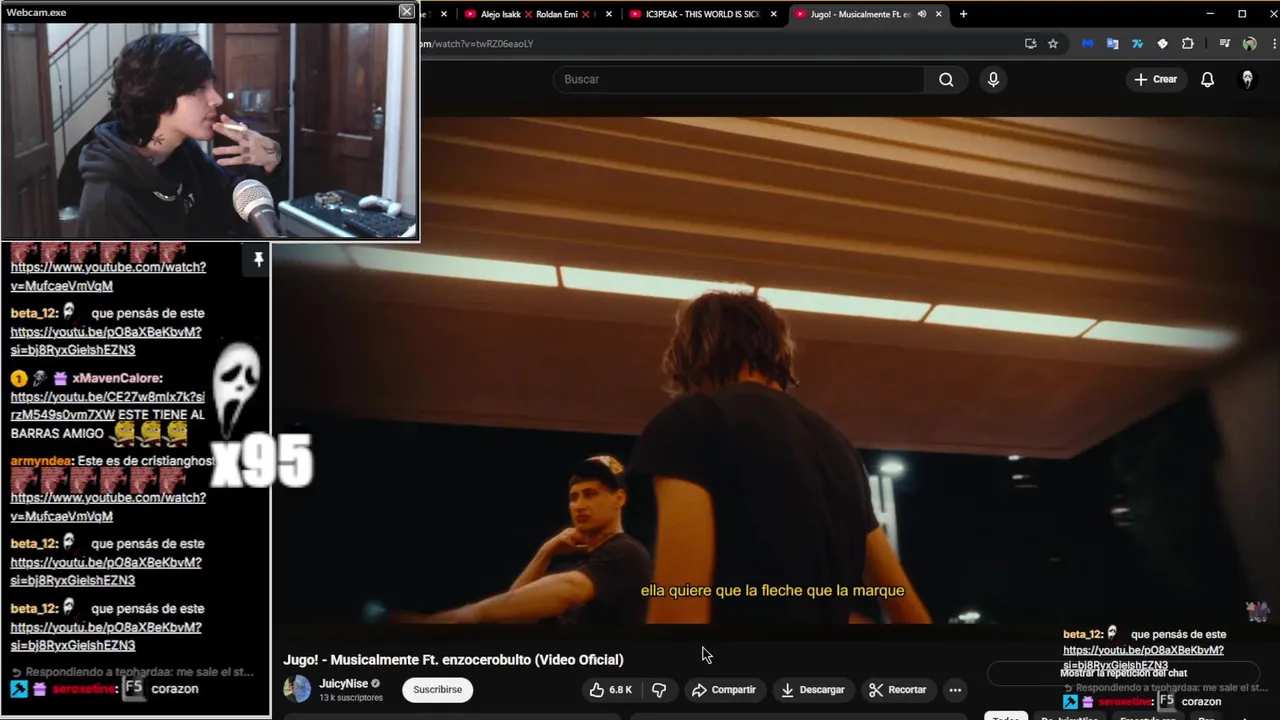Click the Descargar download button
Image resolution: width=1280 pixels, height=720 pixels.
pos(812,690)
